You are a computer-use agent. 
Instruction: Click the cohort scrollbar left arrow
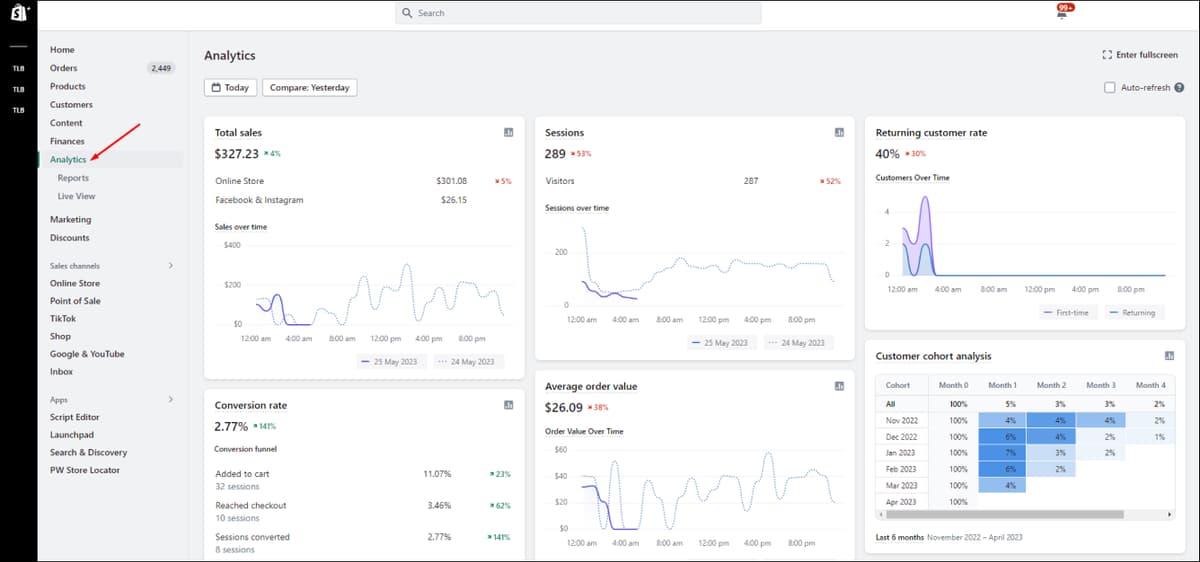pos(880,514)
